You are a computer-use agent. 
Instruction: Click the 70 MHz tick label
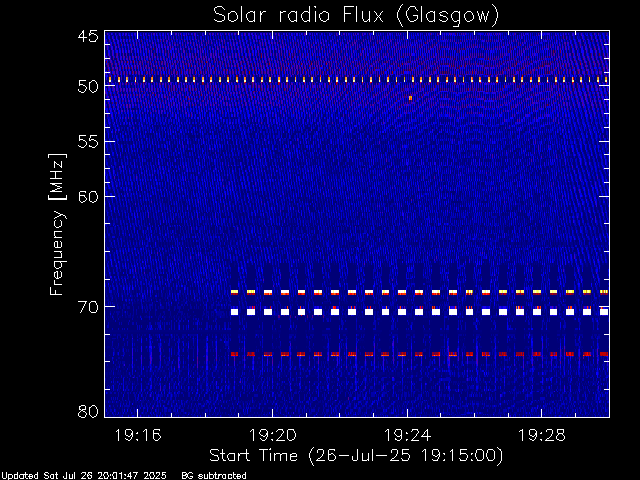(88, 307)
